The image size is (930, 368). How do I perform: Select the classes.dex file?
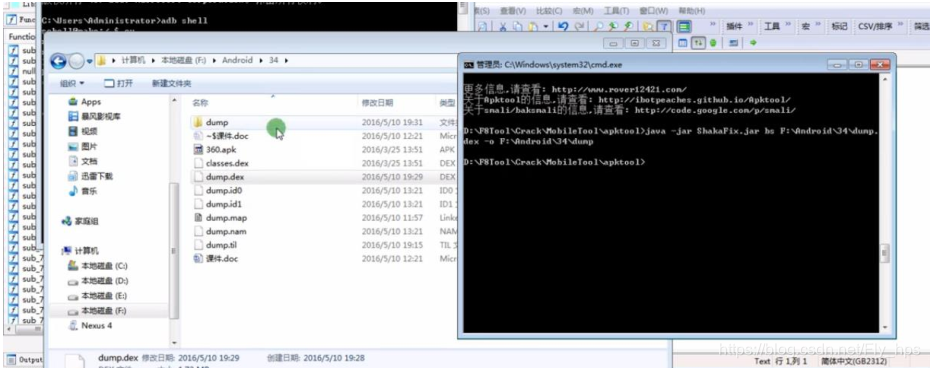point(221,163)
